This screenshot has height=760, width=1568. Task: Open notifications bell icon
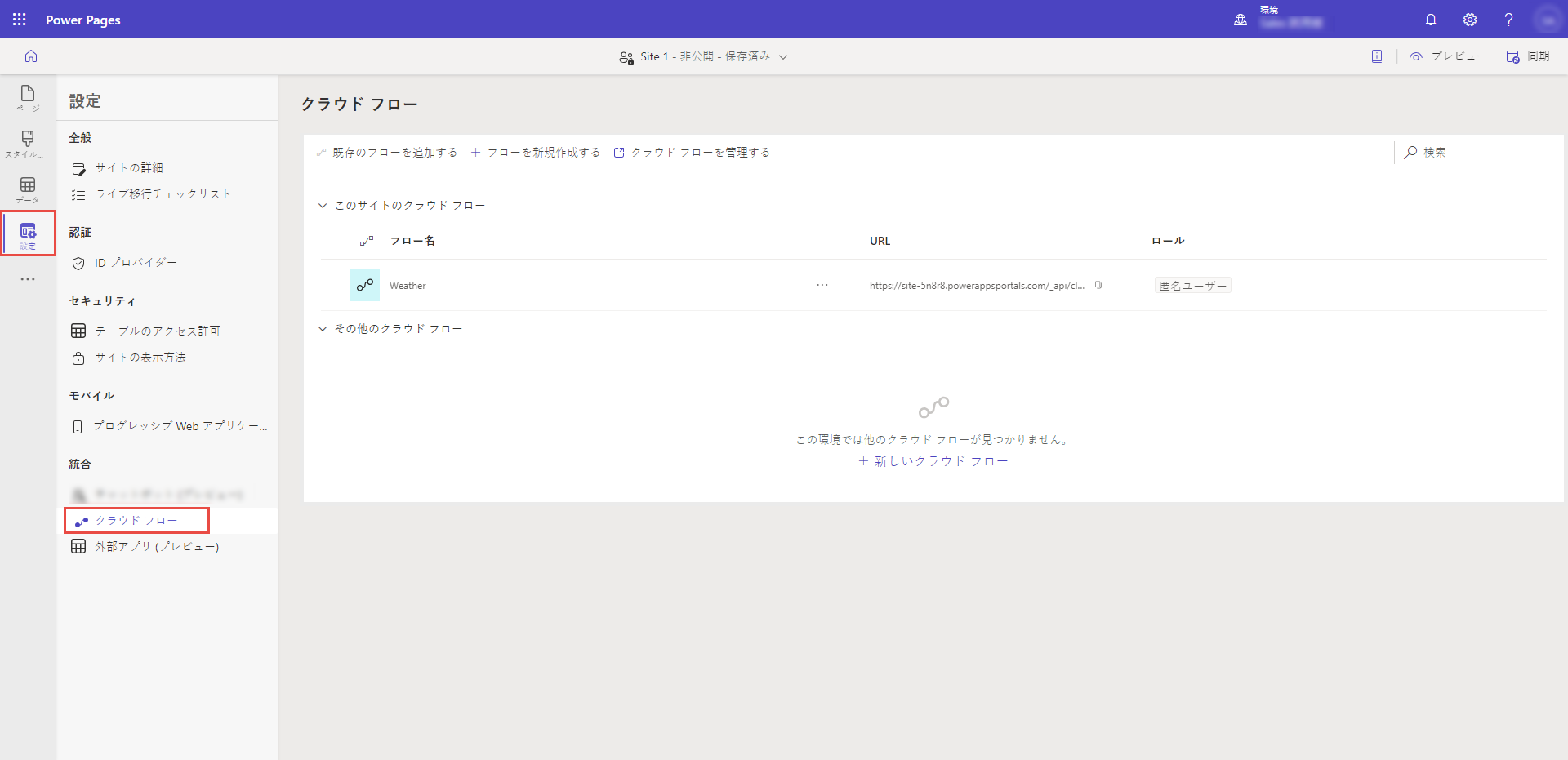[x=1431, y=20]
